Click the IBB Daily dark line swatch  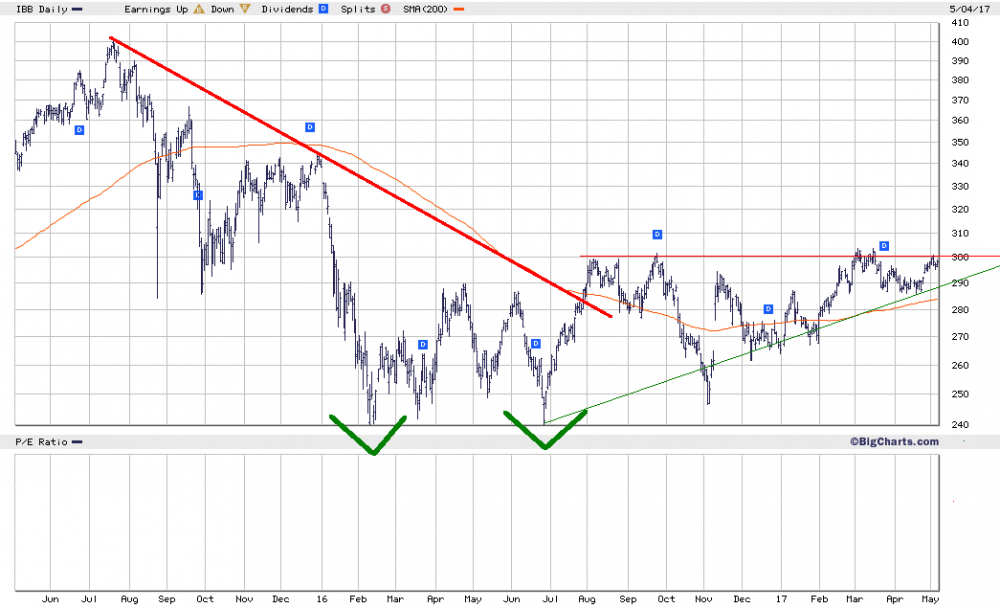(x=77, y=10)
